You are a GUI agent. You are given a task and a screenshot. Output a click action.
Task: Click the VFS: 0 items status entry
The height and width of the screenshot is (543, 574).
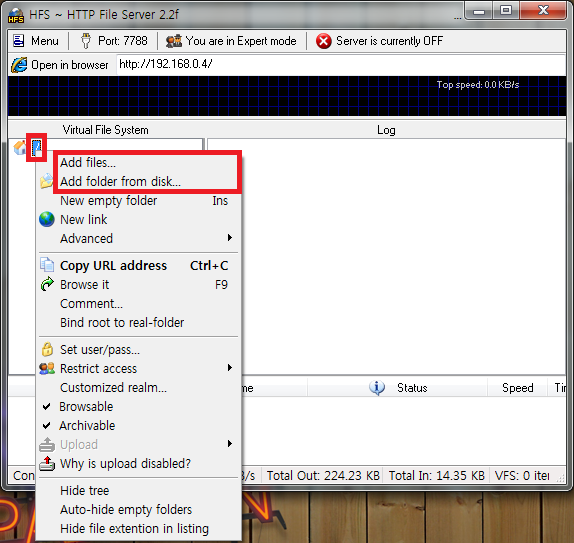[x=522, y=476]
